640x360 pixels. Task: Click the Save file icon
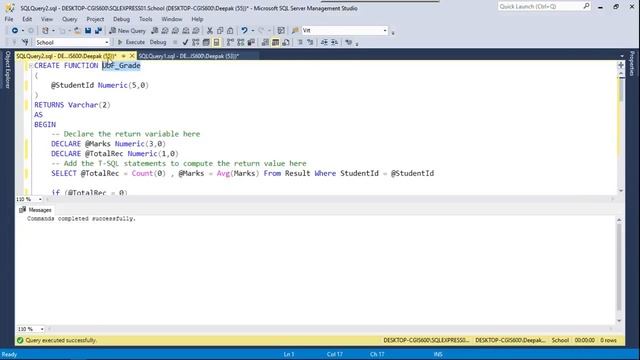tap(88, 31)
